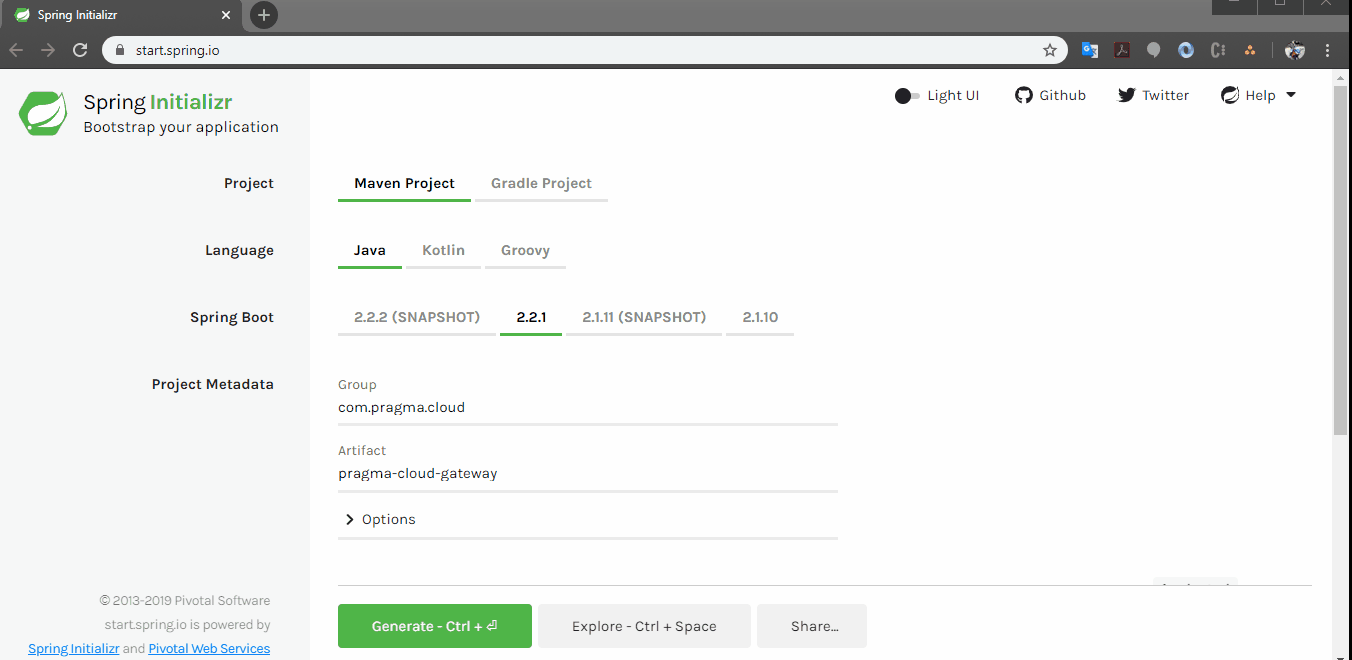The height and width of the screenshot is (660, 1352).
Task: Open the Chrome three-dot menu
Action: (1327, 49)
